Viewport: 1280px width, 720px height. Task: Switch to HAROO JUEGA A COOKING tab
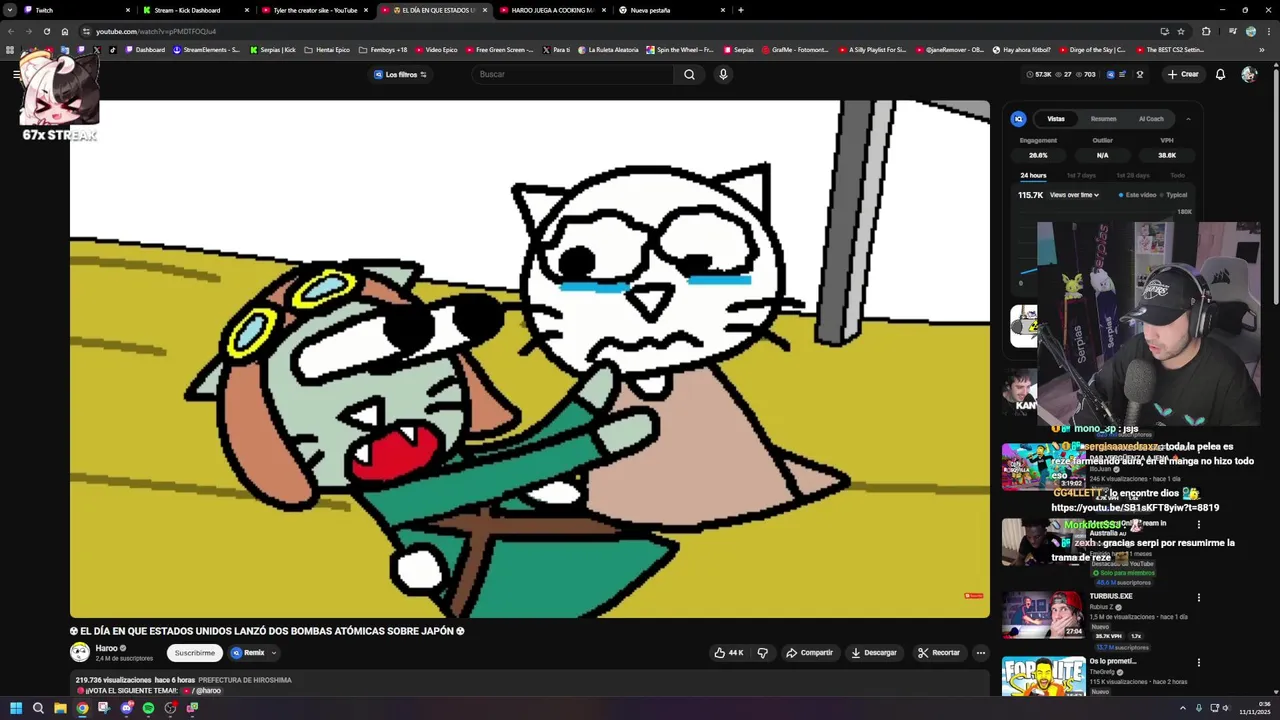[550, 10]
